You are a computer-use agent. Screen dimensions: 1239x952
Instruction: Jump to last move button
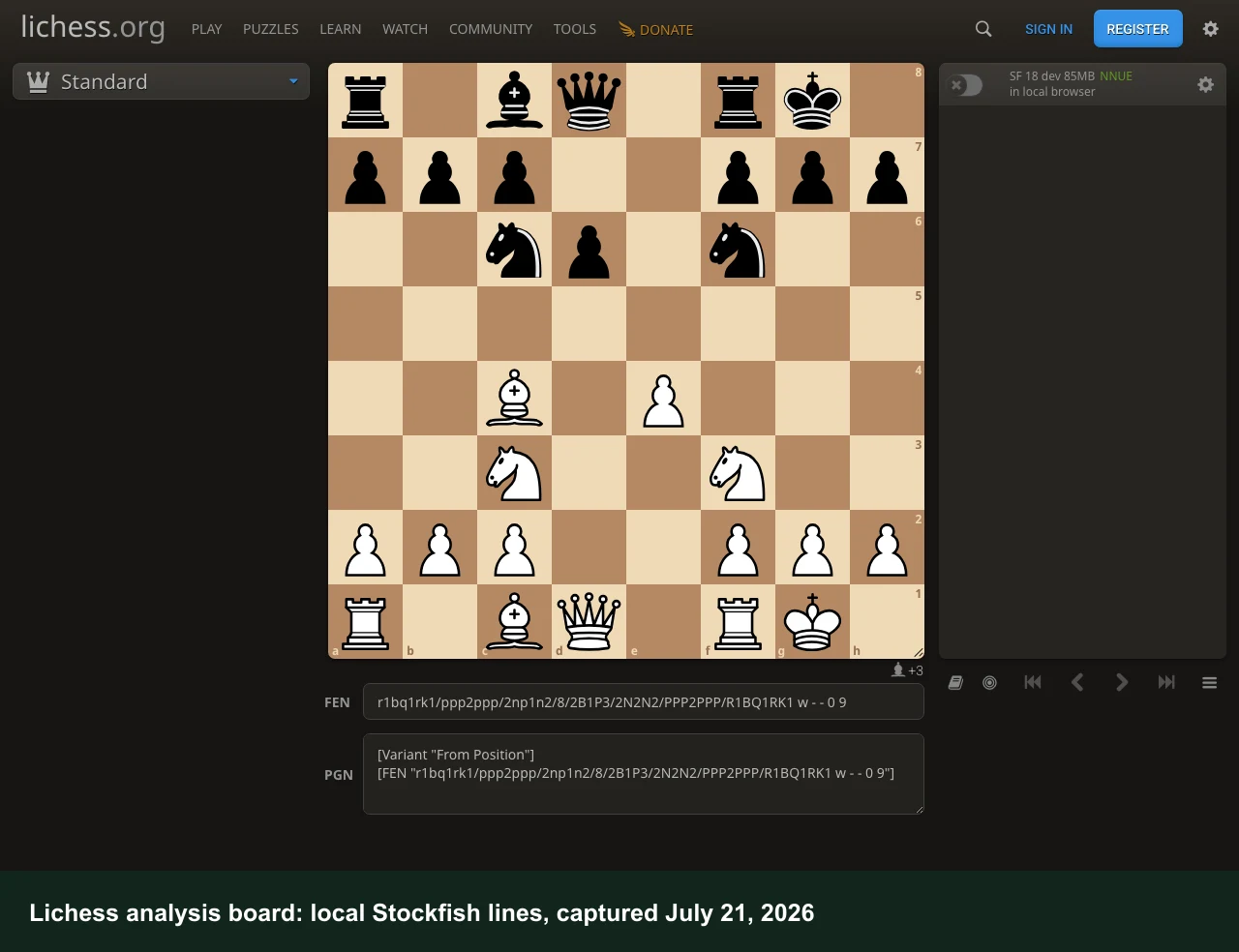(x=1166, y=682)
